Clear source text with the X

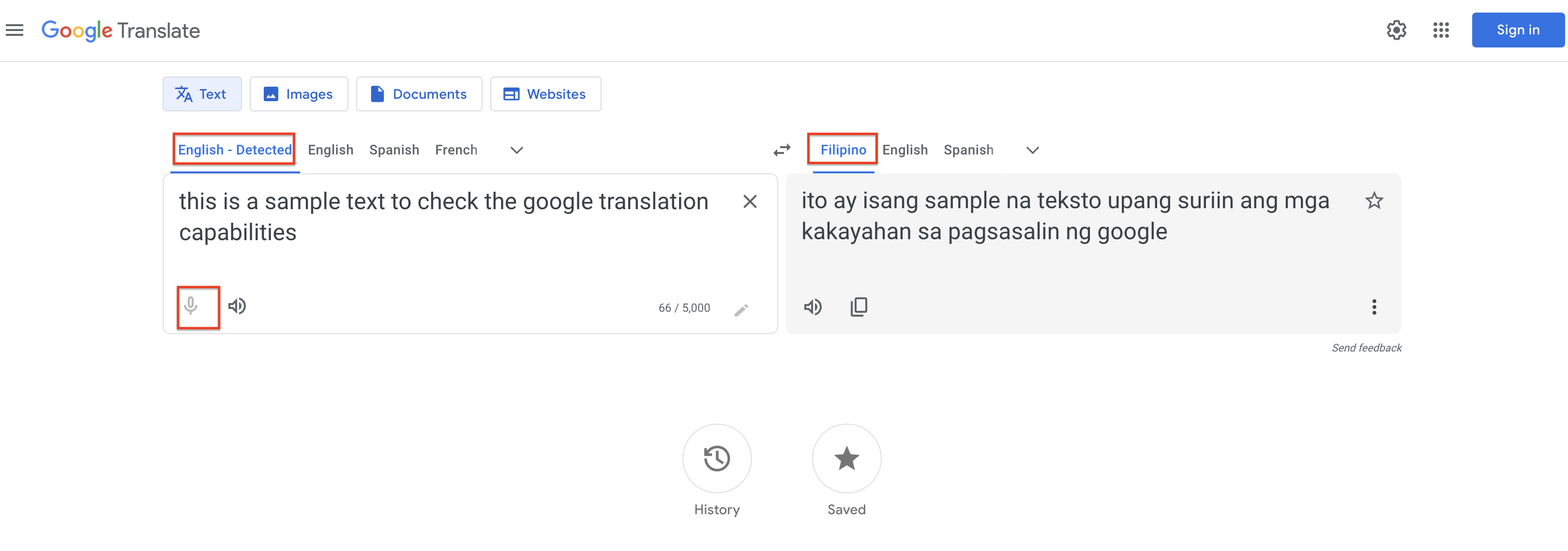tap(750, 201)
